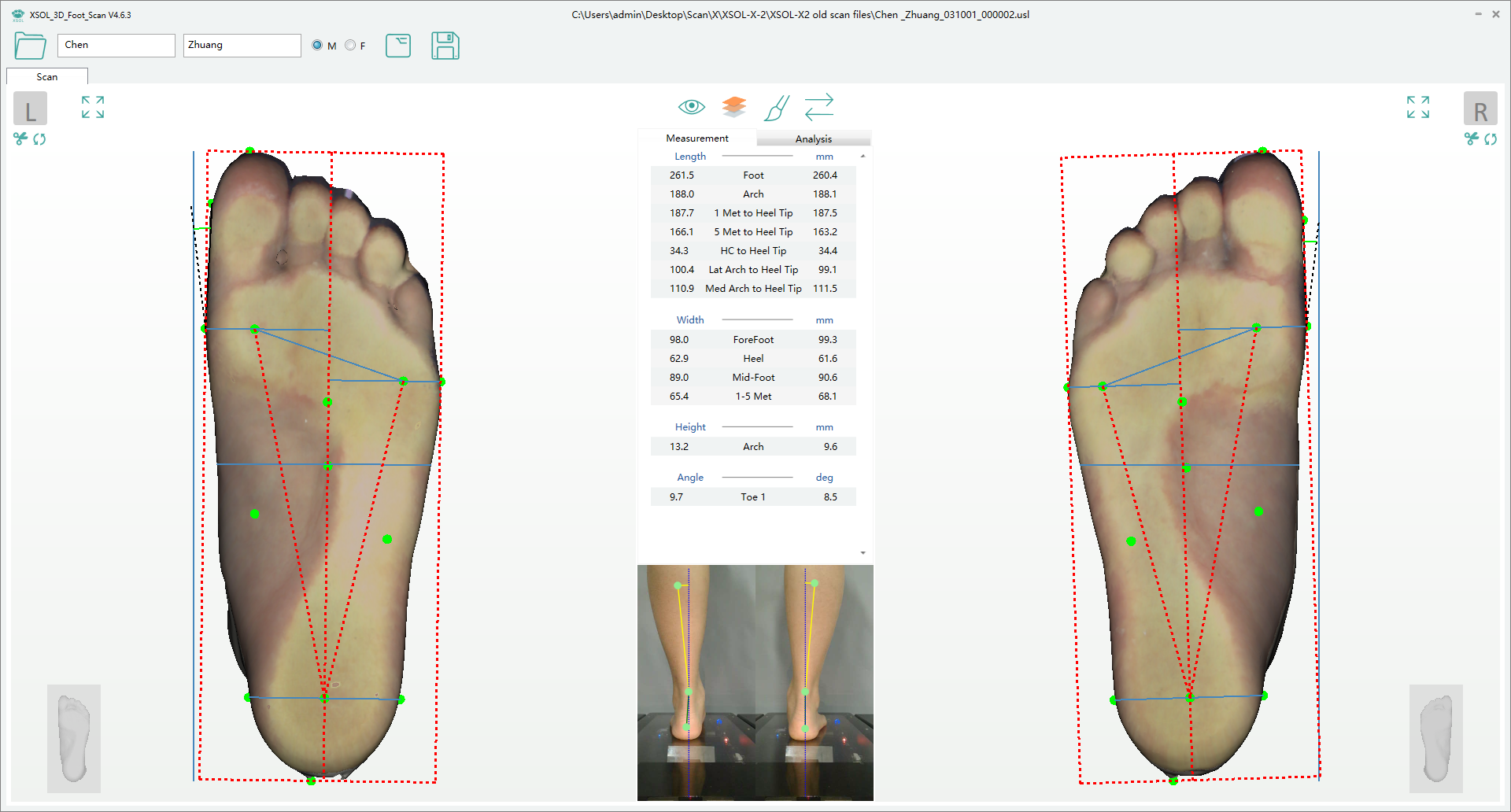1511x812 pixels.
Task: Switch to the Analysis tab
Action: (x=813, y=138)
